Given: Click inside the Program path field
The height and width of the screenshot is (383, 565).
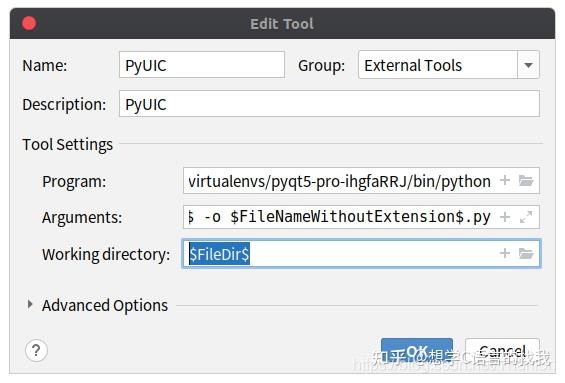Looking at the screenshot, I should (x=361, y=181).
